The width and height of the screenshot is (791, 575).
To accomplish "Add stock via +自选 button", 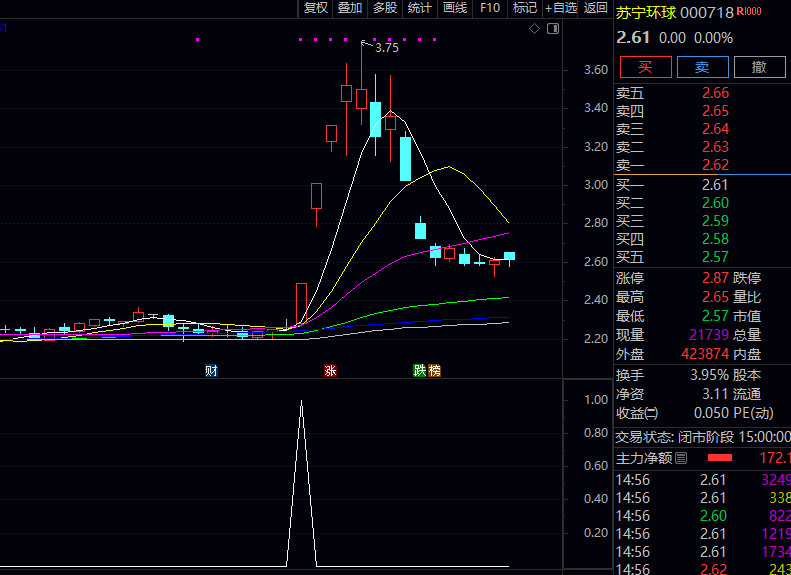I will point(560,8).
